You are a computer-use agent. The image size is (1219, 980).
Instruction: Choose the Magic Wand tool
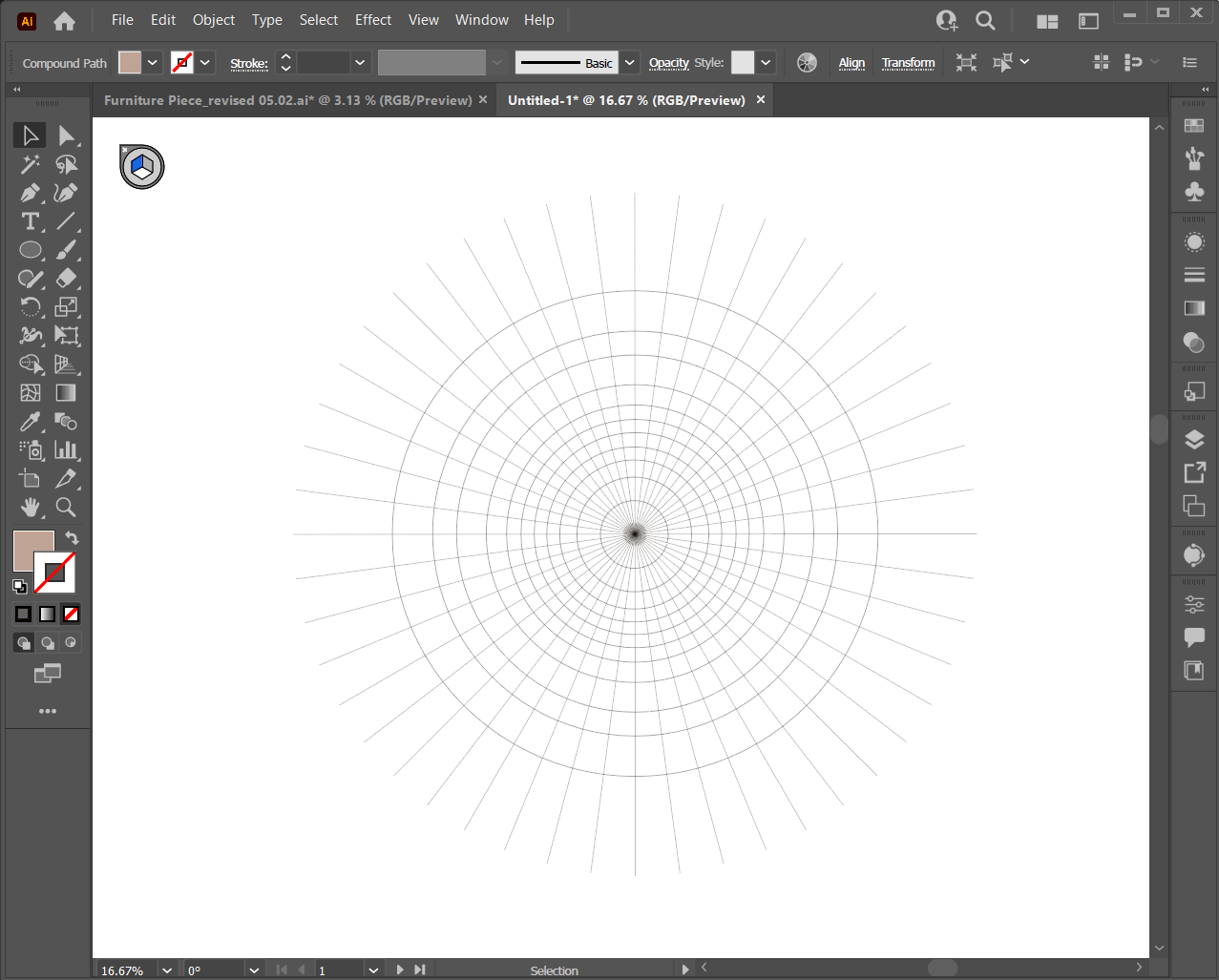(31, 164)
